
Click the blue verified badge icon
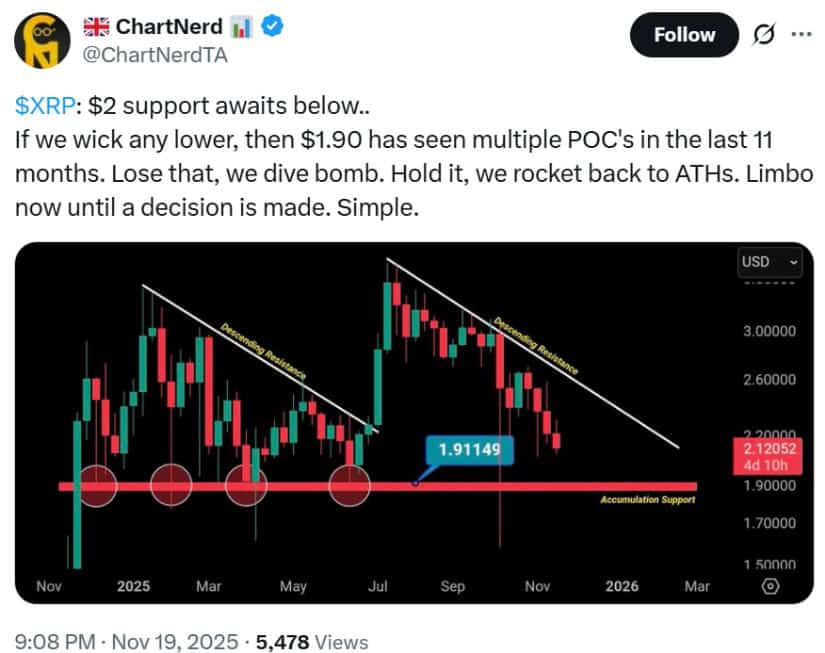pyautogui.click(x=272, y=27)
